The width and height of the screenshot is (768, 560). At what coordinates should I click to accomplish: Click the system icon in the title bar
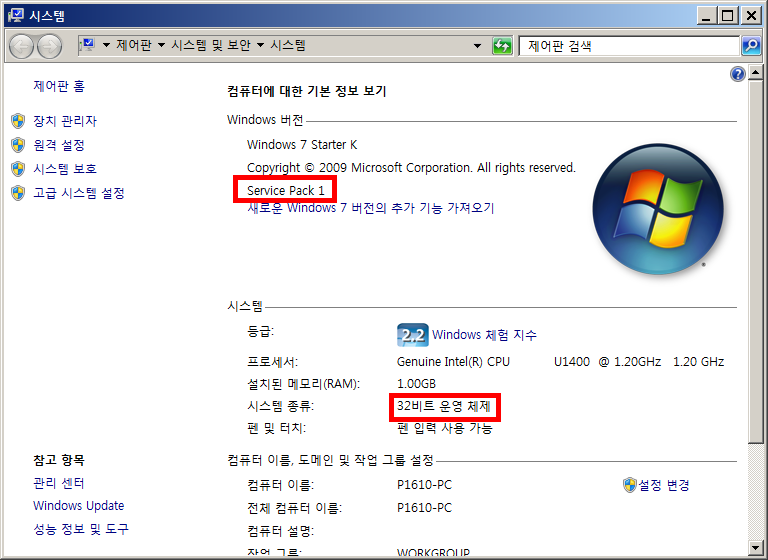pos(16,16)
